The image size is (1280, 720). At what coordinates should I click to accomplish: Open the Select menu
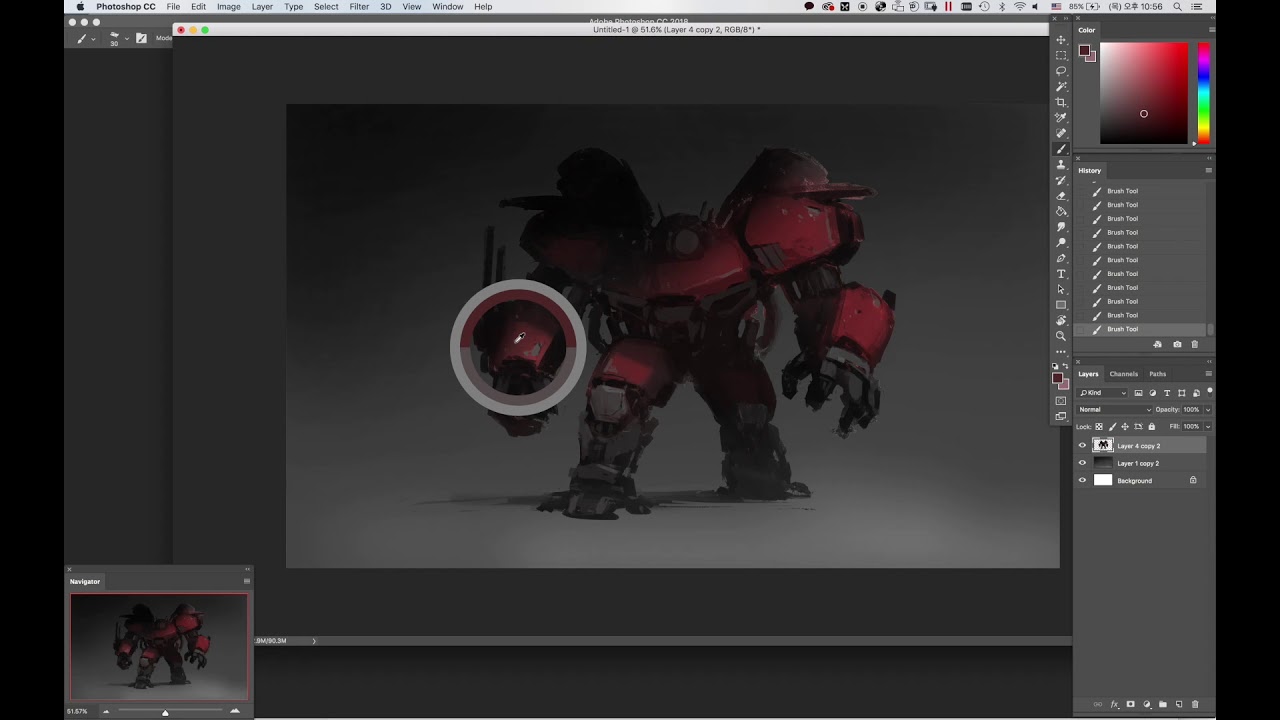[326, 7]
